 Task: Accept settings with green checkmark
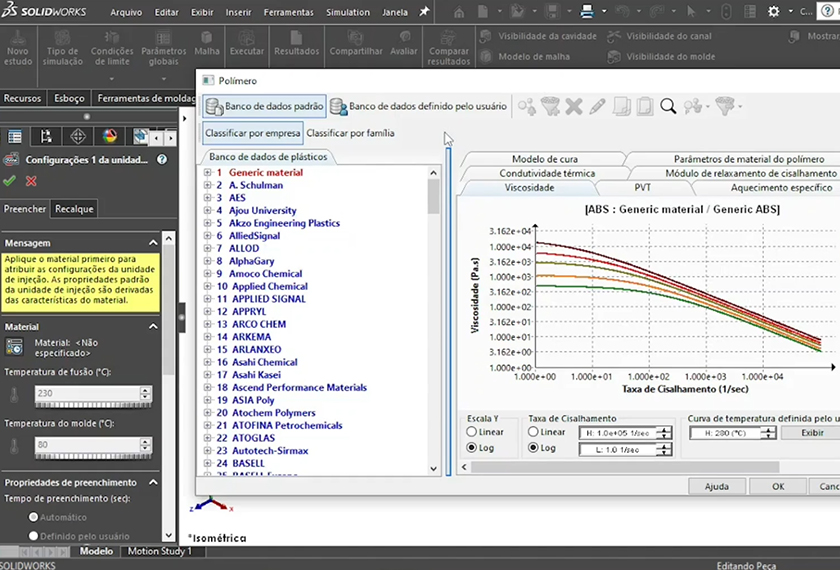point(9,181)
